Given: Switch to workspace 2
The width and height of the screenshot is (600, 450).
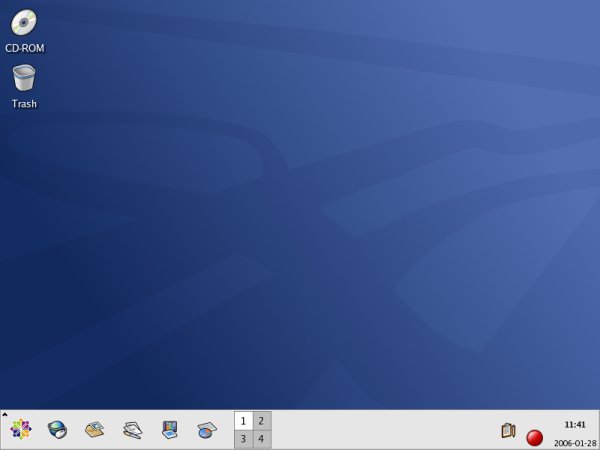Looking at the screenshot, I should tap(261, 421).
